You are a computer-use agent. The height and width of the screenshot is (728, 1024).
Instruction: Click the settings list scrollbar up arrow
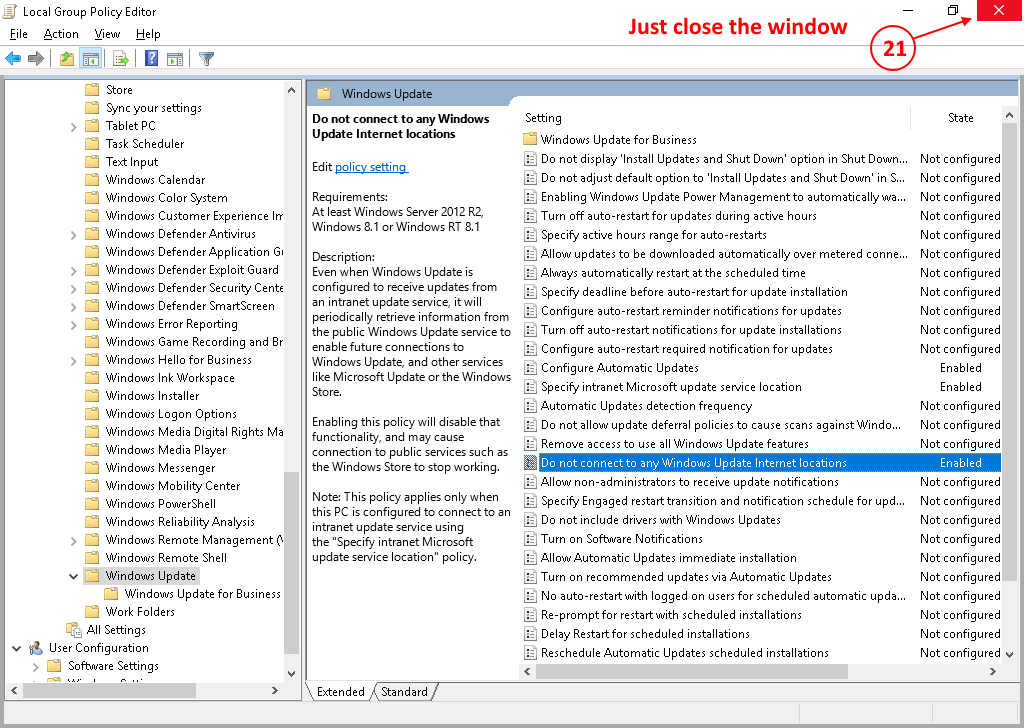[x=1009, y=115]
